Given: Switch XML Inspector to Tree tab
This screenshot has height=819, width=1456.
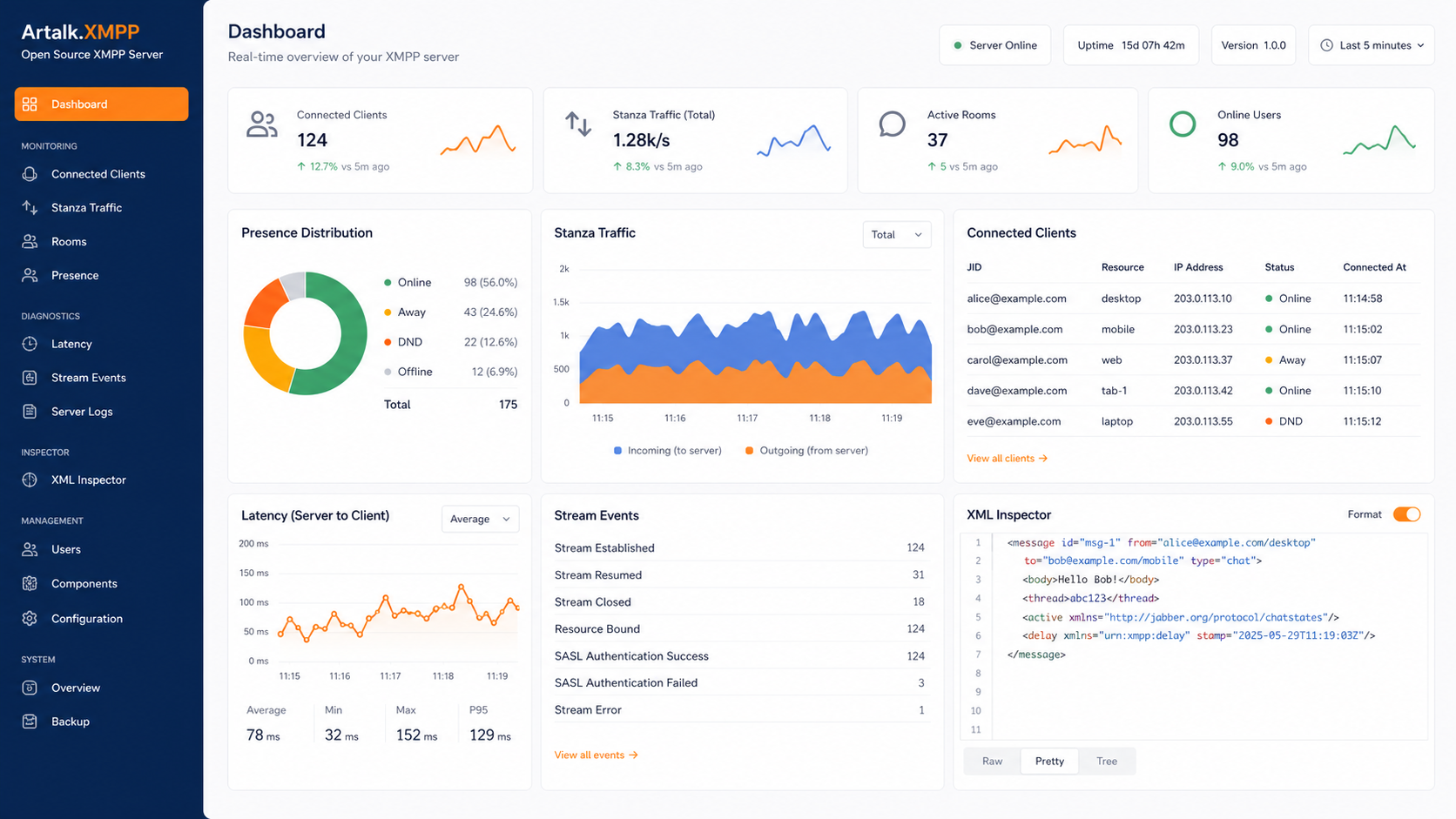Looking at the screenshot, I should pos(1107,762).
